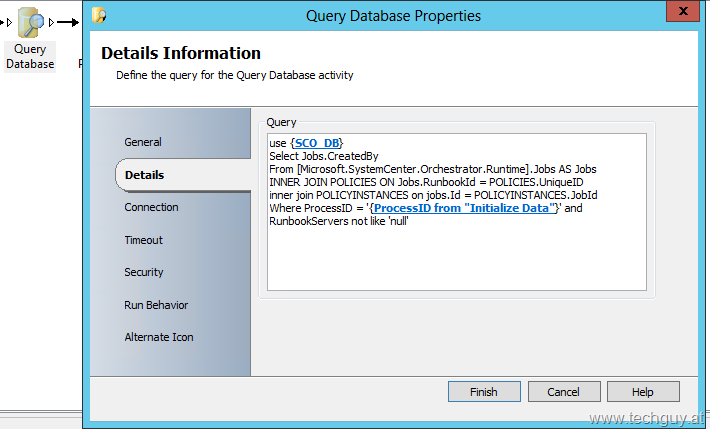Click the Query Database activity label
Viewport: 710px width, 429px height.
pyautogui.click(x=30, y=56)
